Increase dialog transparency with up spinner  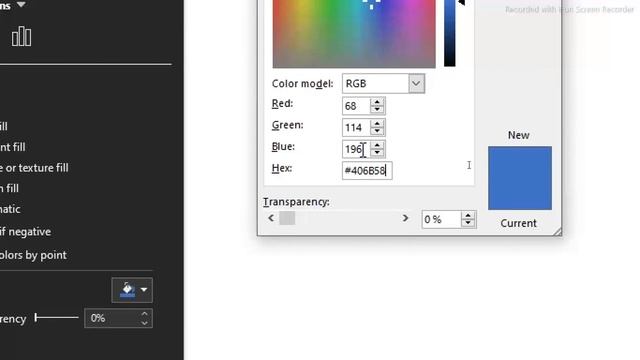468,216
